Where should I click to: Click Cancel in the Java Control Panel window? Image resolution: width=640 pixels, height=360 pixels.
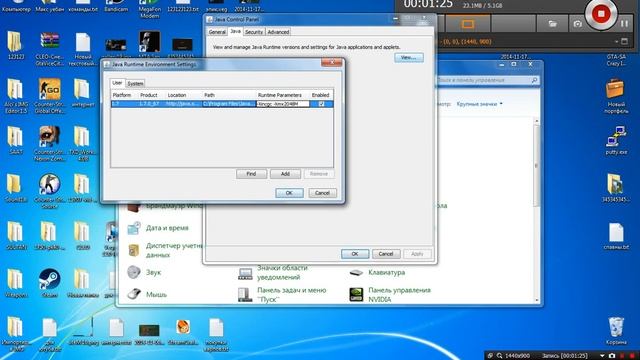386,254
